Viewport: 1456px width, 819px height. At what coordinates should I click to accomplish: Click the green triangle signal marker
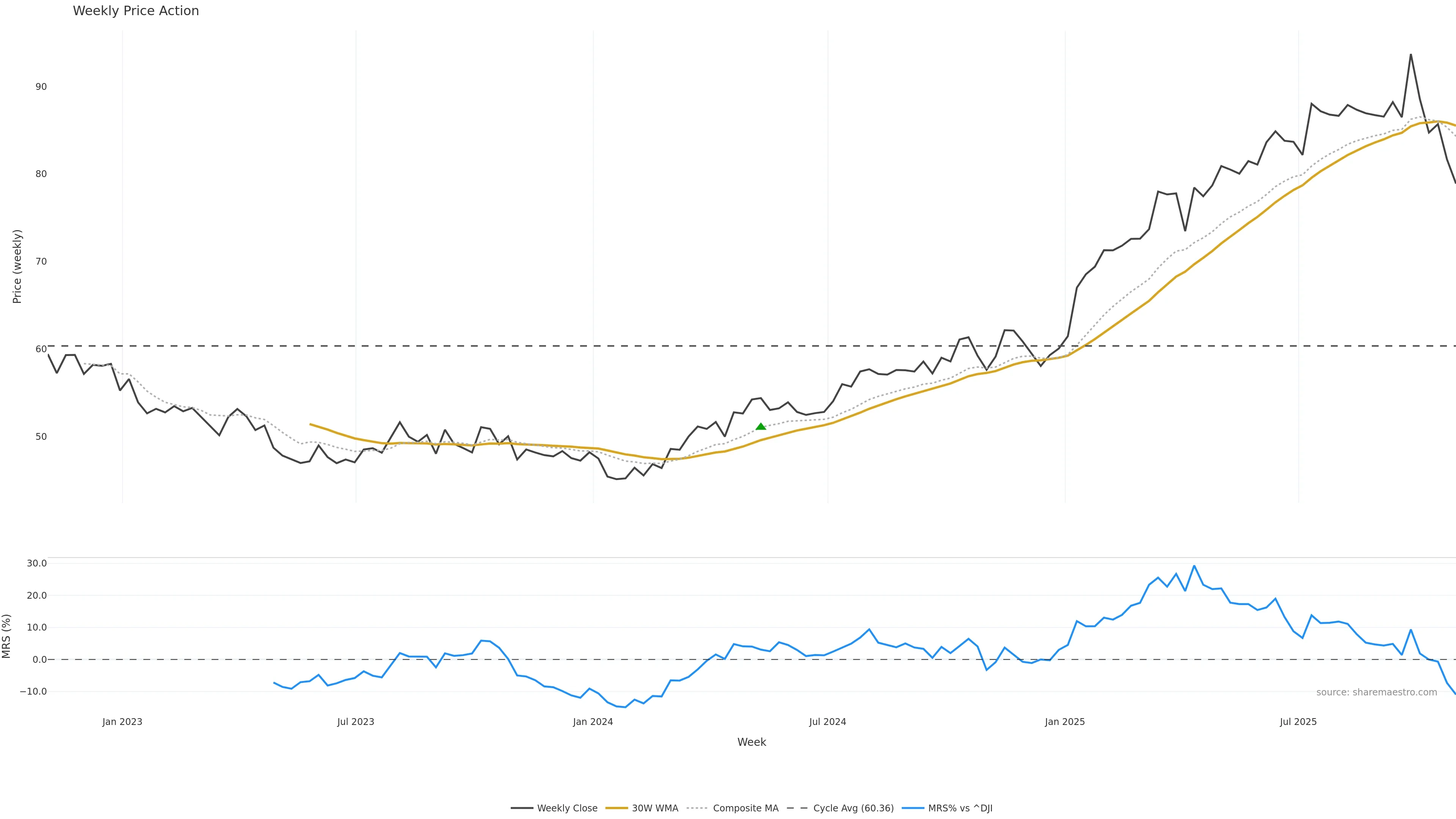[x=761, y=427]
